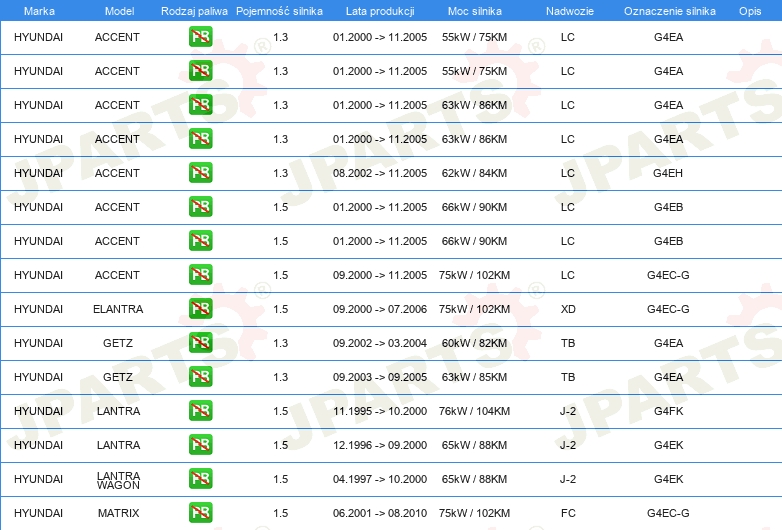Click the Pojemność silnika column header
Screen dimensions: 782x530
279,11
